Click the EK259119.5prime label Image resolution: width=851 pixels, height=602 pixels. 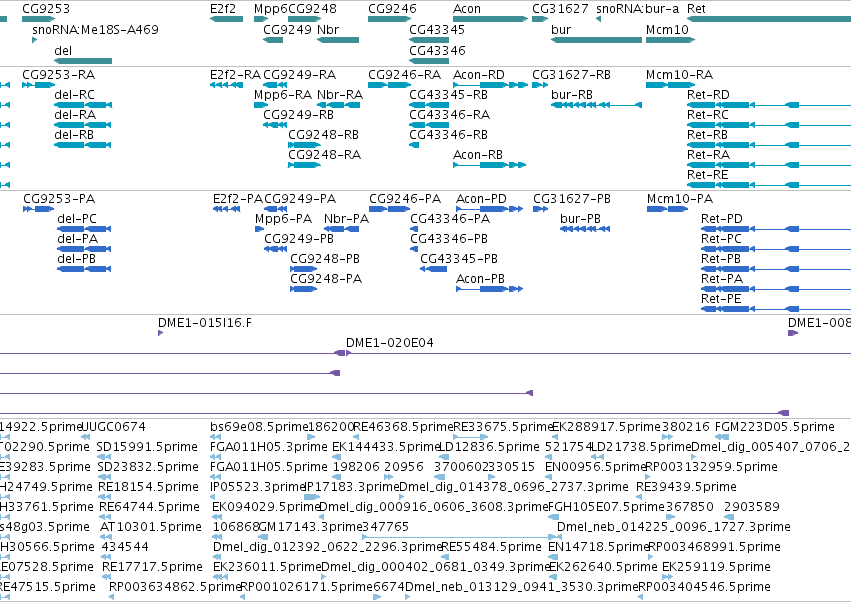point(716,567)
